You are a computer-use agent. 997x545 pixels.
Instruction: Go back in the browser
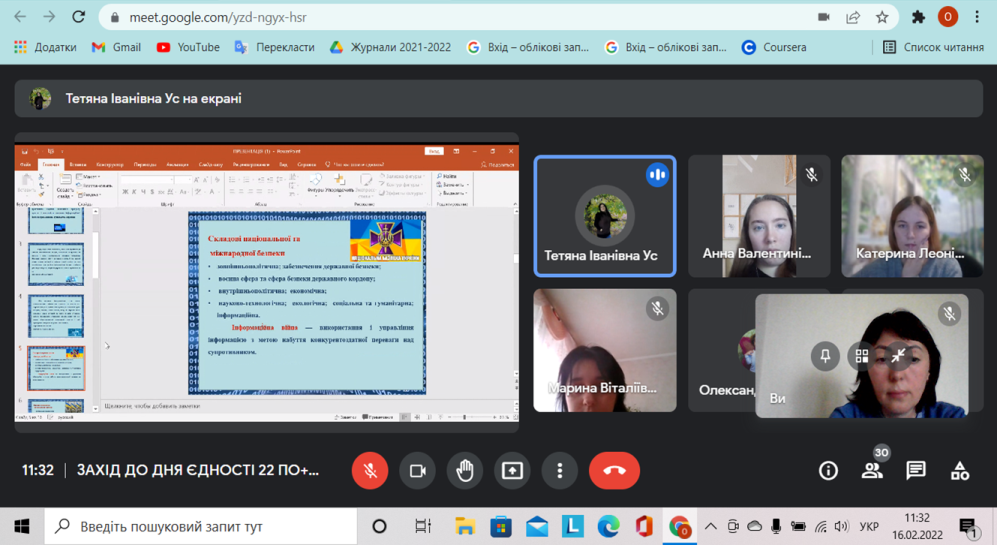pos(20,17)
